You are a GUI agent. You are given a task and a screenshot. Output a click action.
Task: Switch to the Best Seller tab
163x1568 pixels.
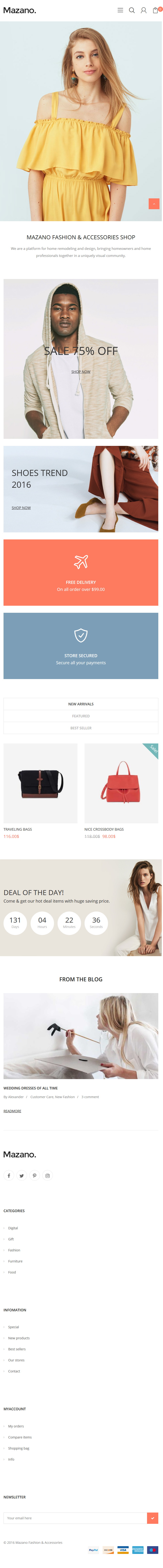tap(81, 728)
